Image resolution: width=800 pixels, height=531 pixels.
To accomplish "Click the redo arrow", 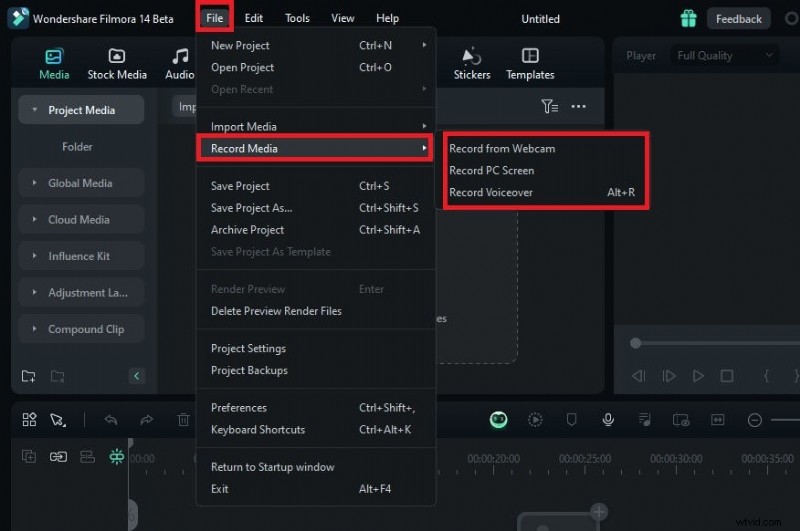I will [146, 420].
